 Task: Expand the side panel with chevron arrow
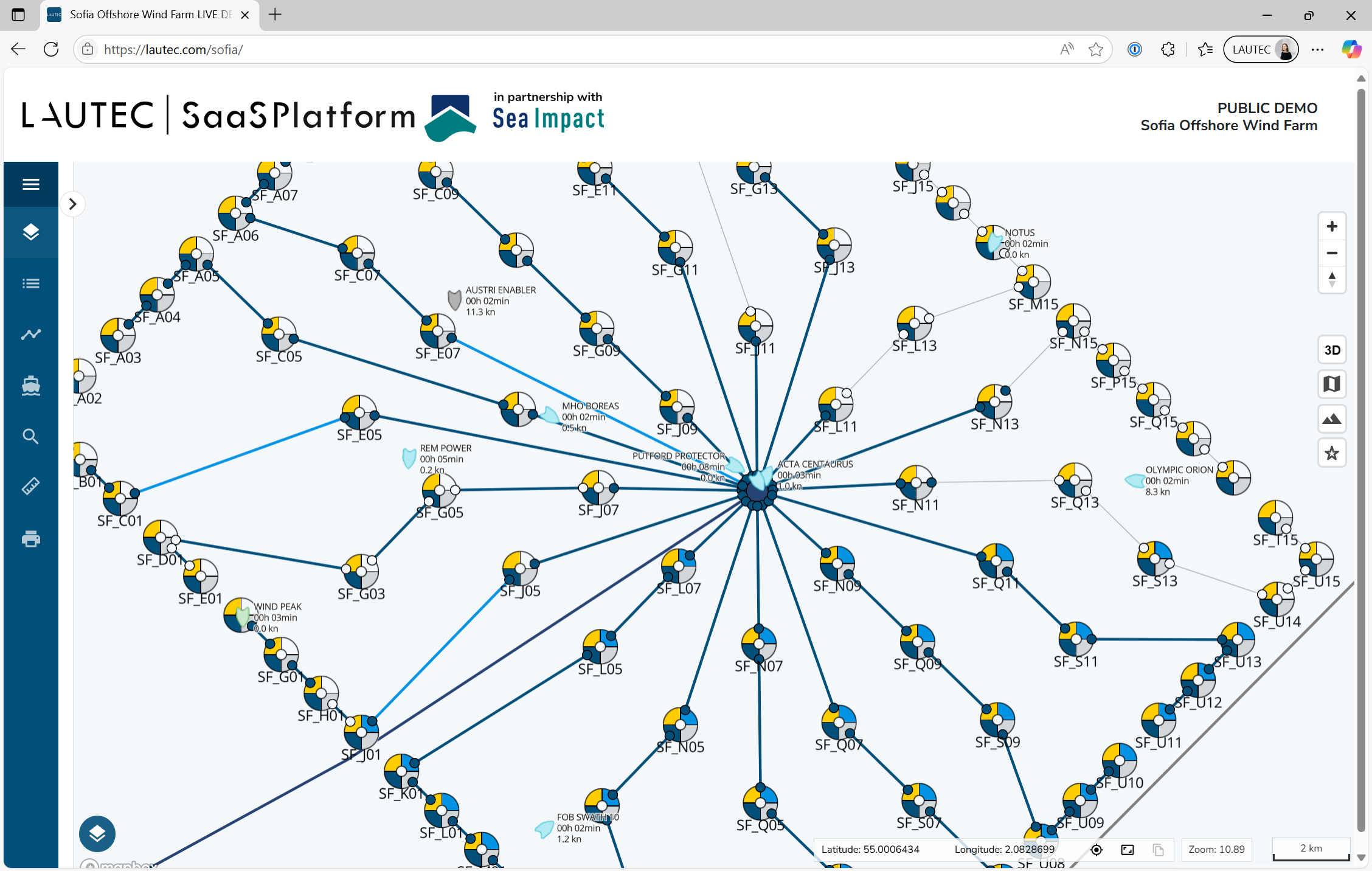[x=72, y=204]
